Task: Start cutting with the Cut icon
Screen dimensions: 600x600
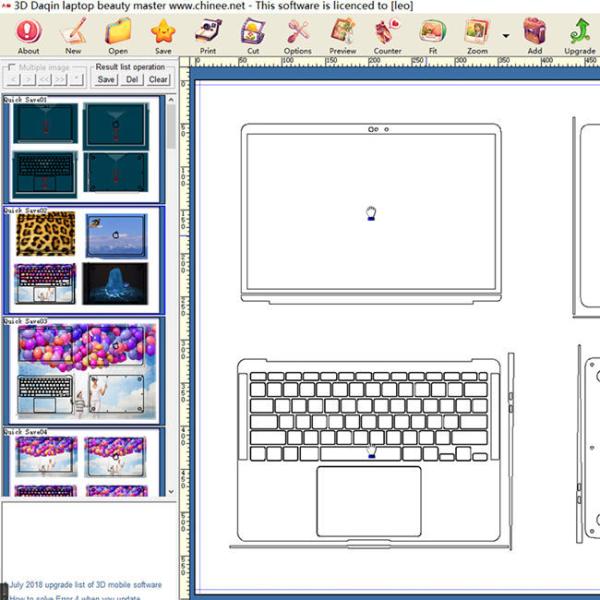Action: point(252,34)
